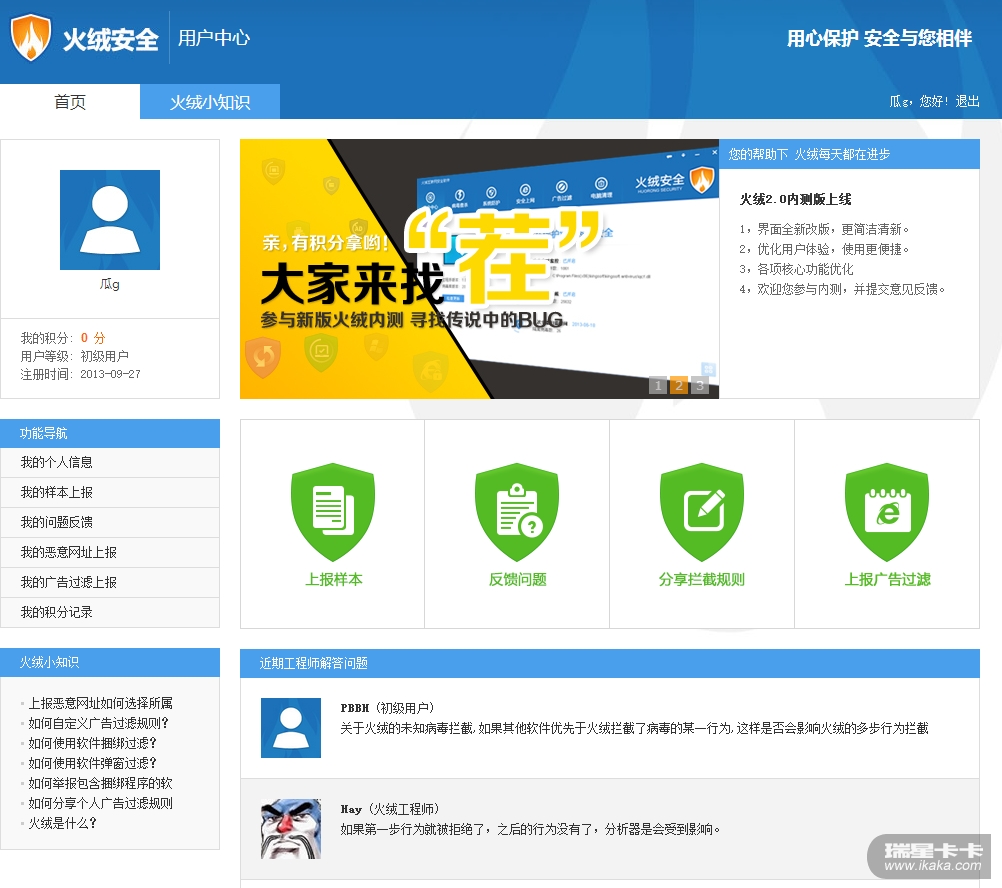Click news item 界面全新改版,更简洁清新

click(824, 229)
